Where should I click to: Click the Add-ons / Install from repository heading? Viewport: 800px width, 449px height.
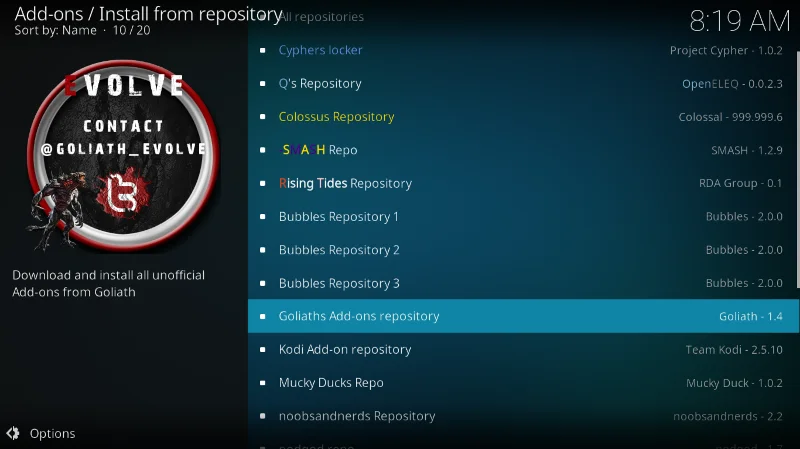pyautogui.click(x=148, y=14)
